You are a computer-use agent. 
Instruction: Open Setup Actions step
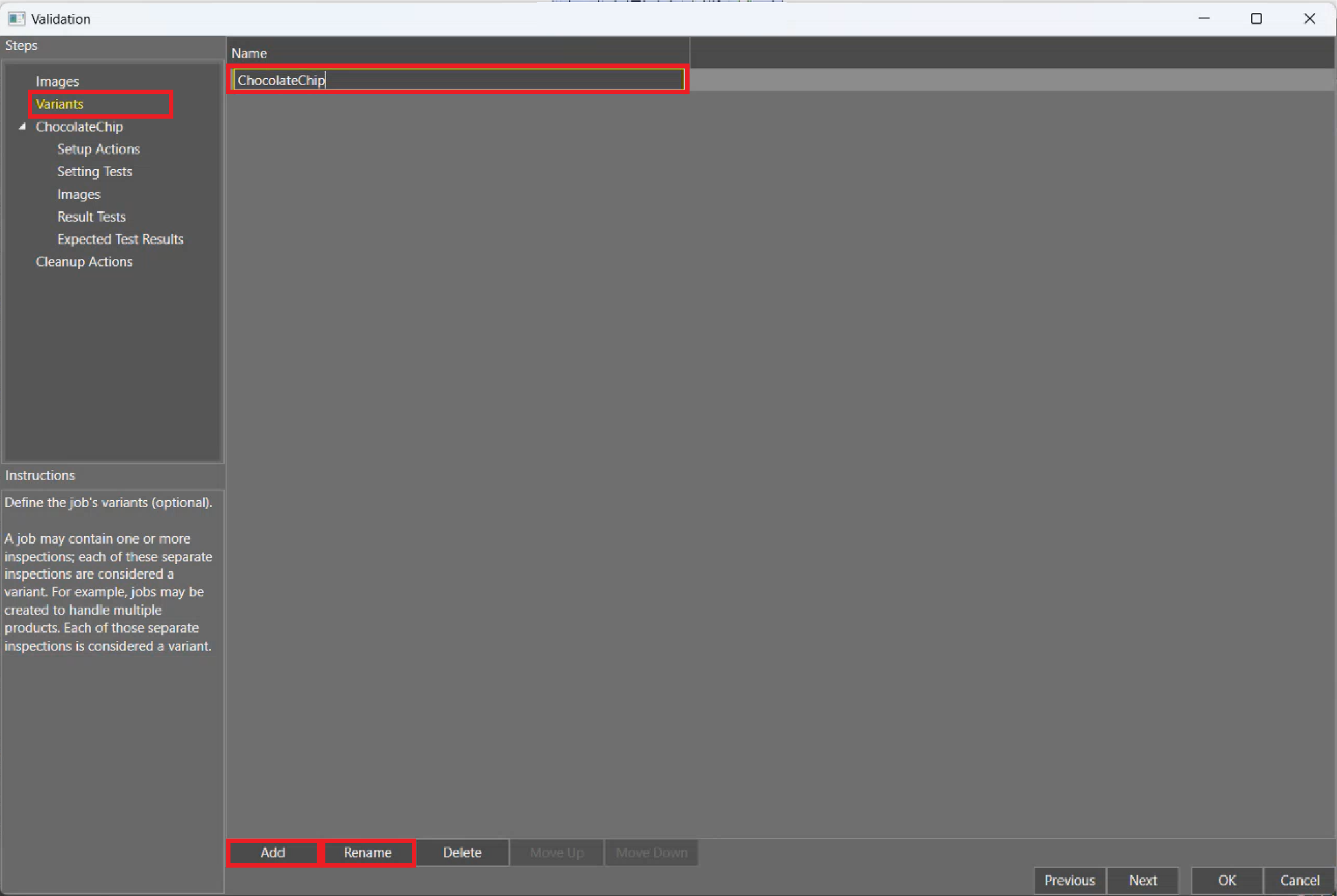[98, 149]
